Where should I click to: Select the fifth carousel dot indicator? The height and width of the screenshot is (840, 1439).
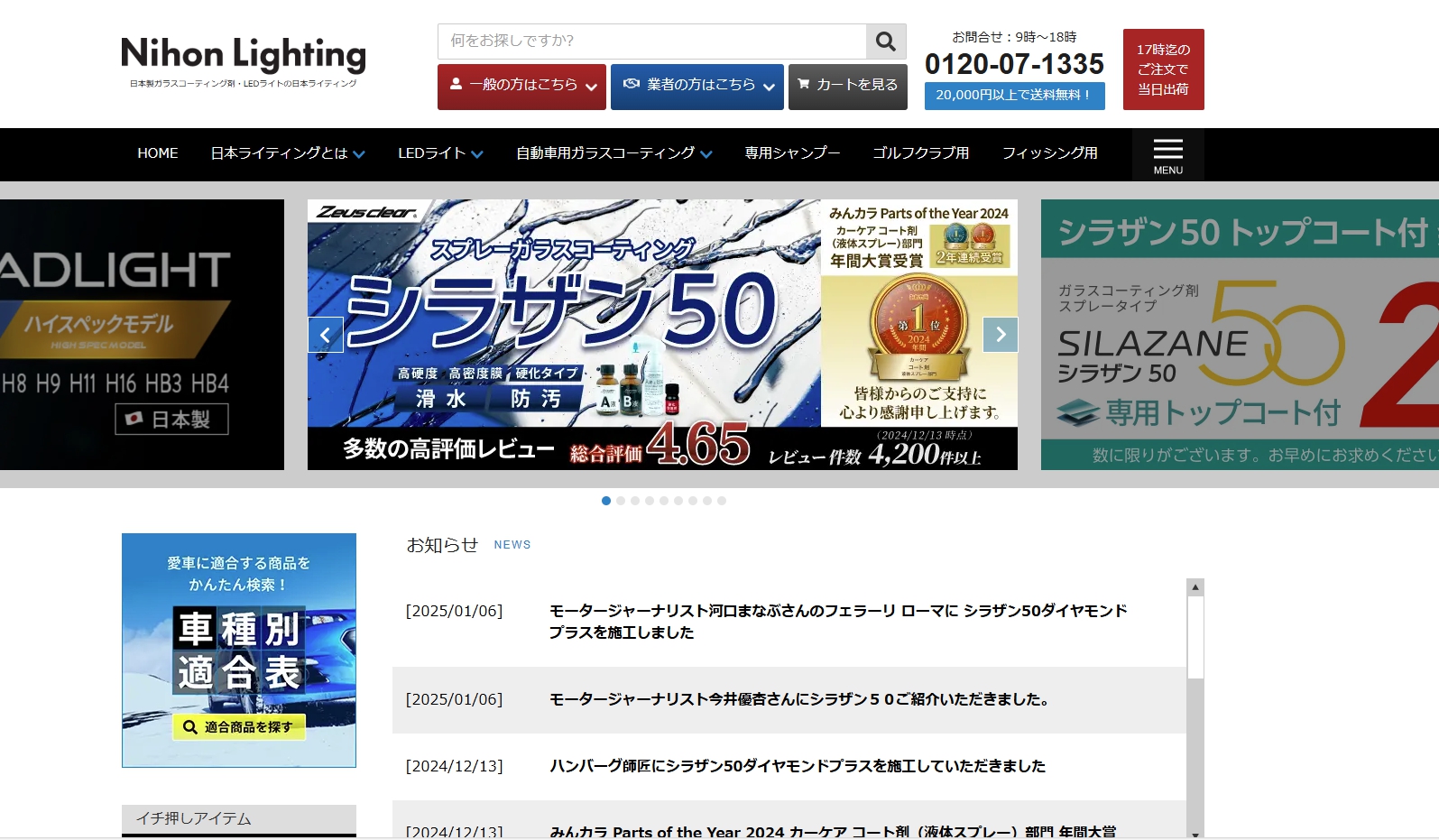(664, 501)
